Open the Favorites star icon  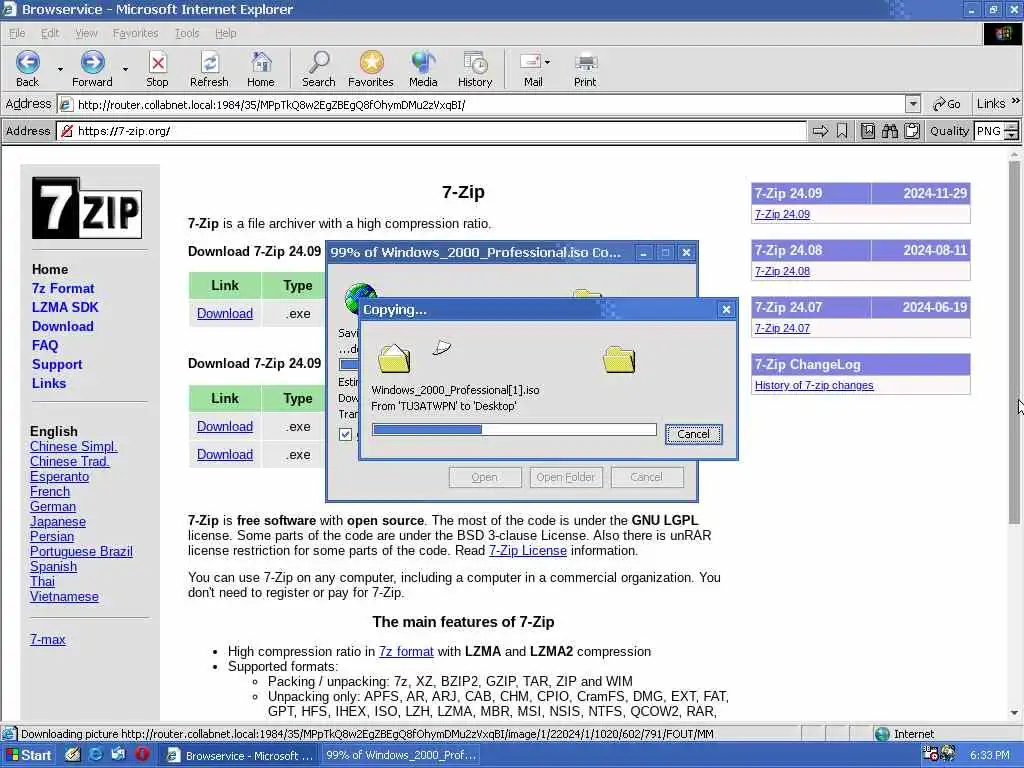[371, 63]
